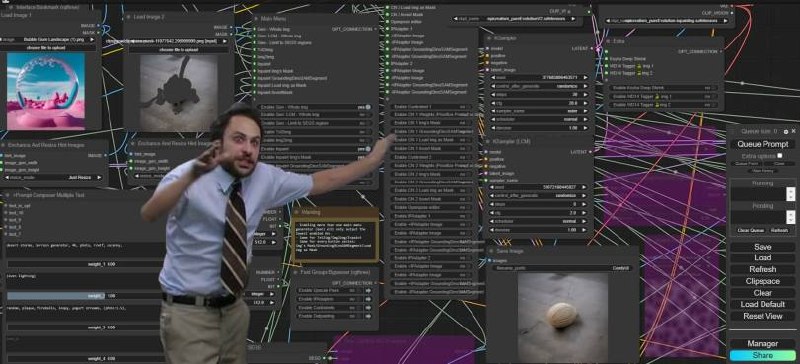This screenshot has width=800, height=364.
Task: Click the bubble landscape preview in Load Image 1
Action: pos(46,91)
